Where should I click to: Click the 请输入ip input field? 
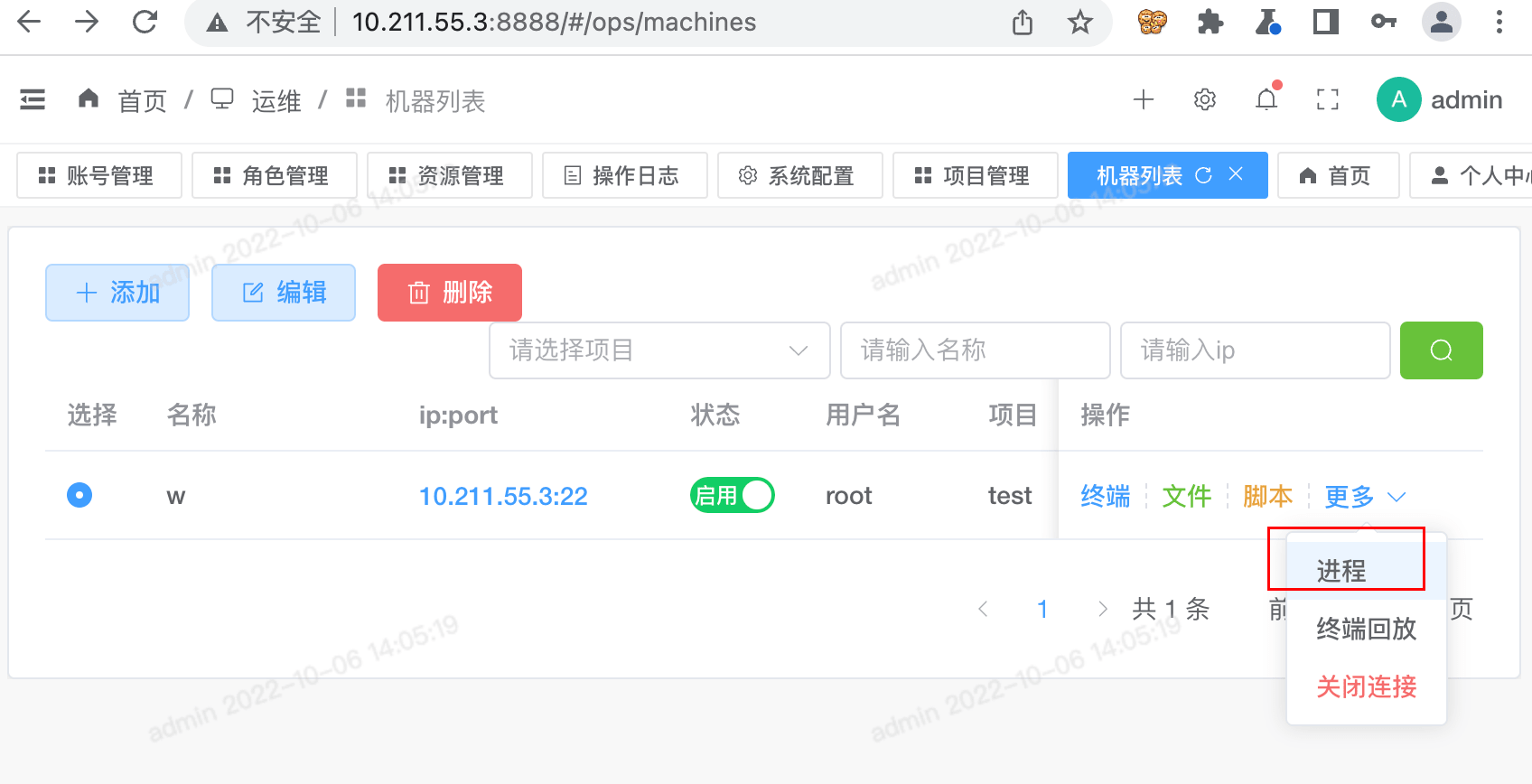pyautogui.click(x=1254, y=350)
